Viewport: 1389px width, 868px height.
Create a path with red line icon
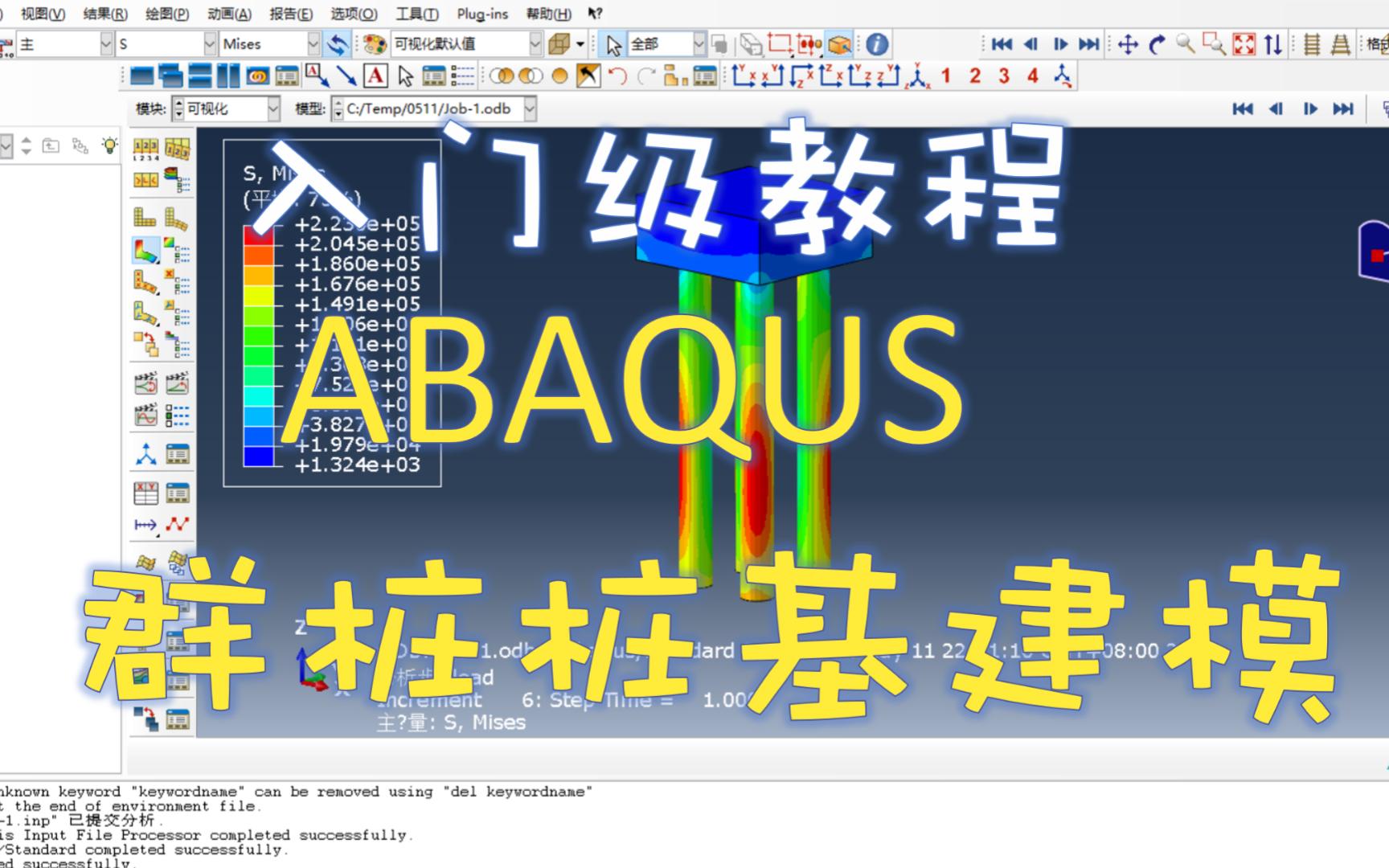tap(177, 525)
